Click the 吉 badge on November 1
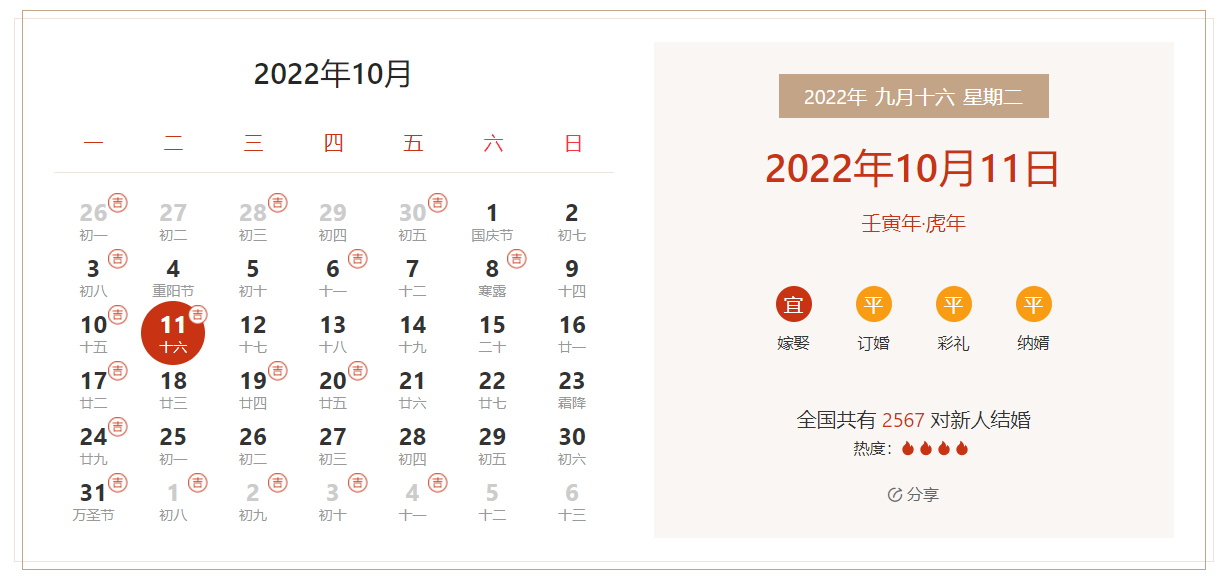Image resolution: width=1221 pixels, height=578 pixels. pyautogui.click(x=198, y=483)
